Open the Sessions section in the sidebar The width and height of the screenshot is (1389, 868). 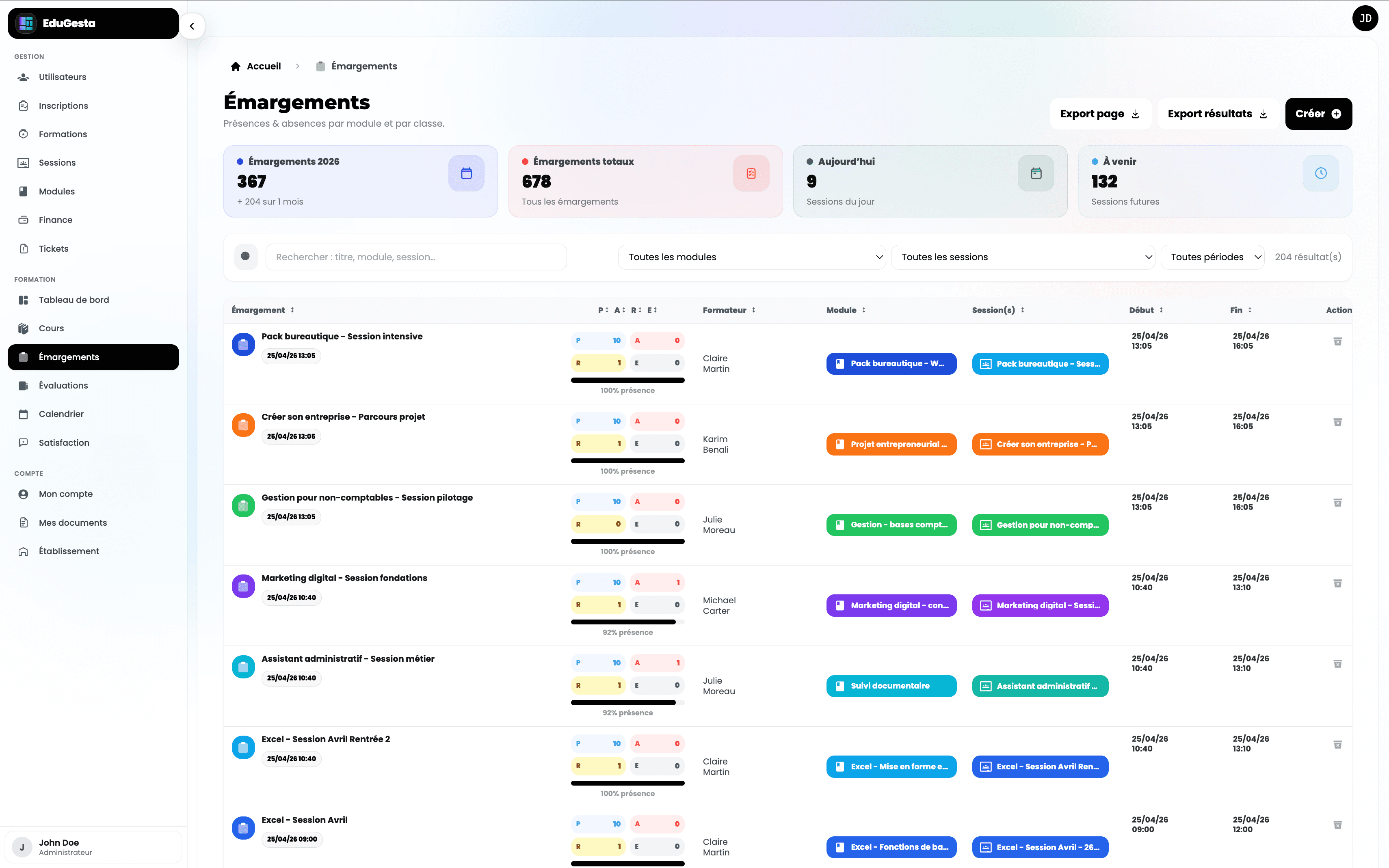coord(57,162)
